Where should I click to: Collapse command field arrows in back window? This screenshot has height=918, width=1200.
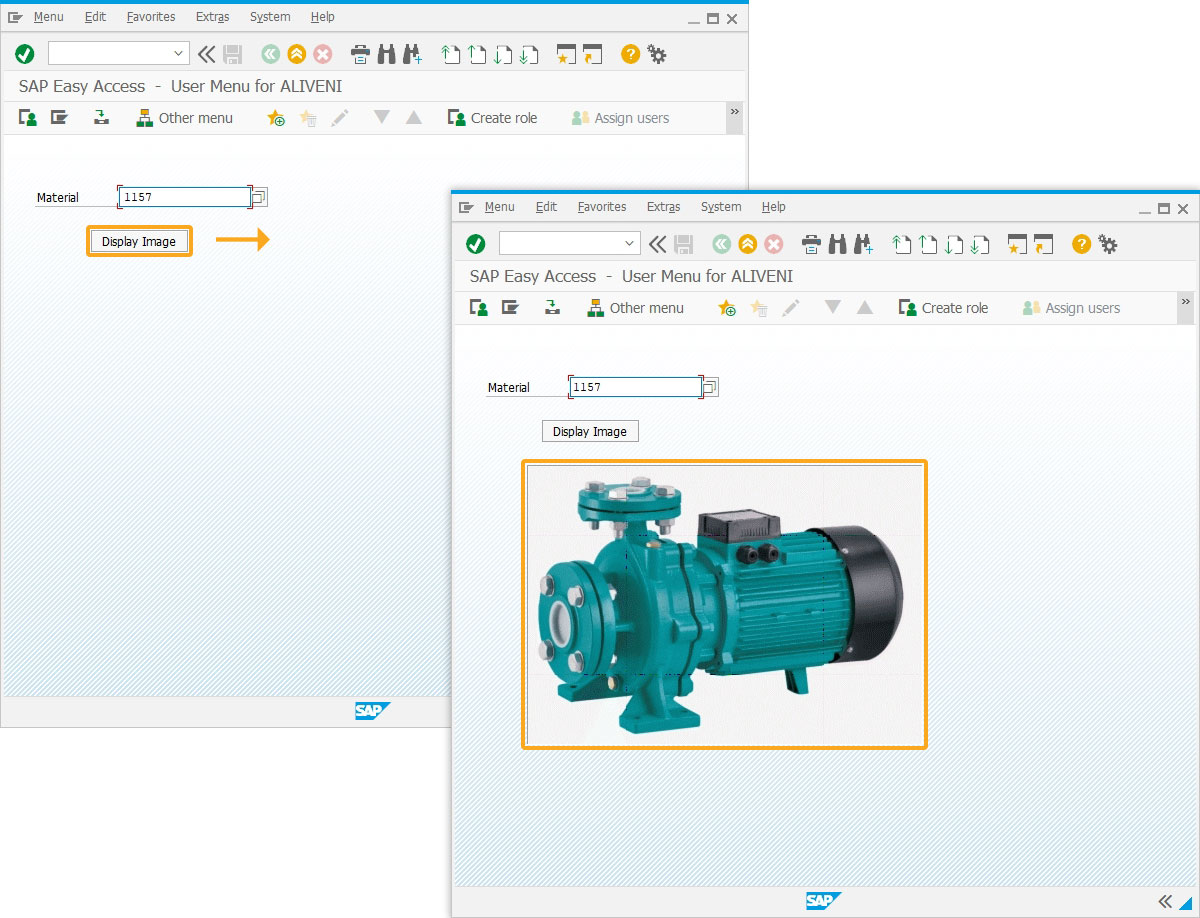[x=206, y=54]
